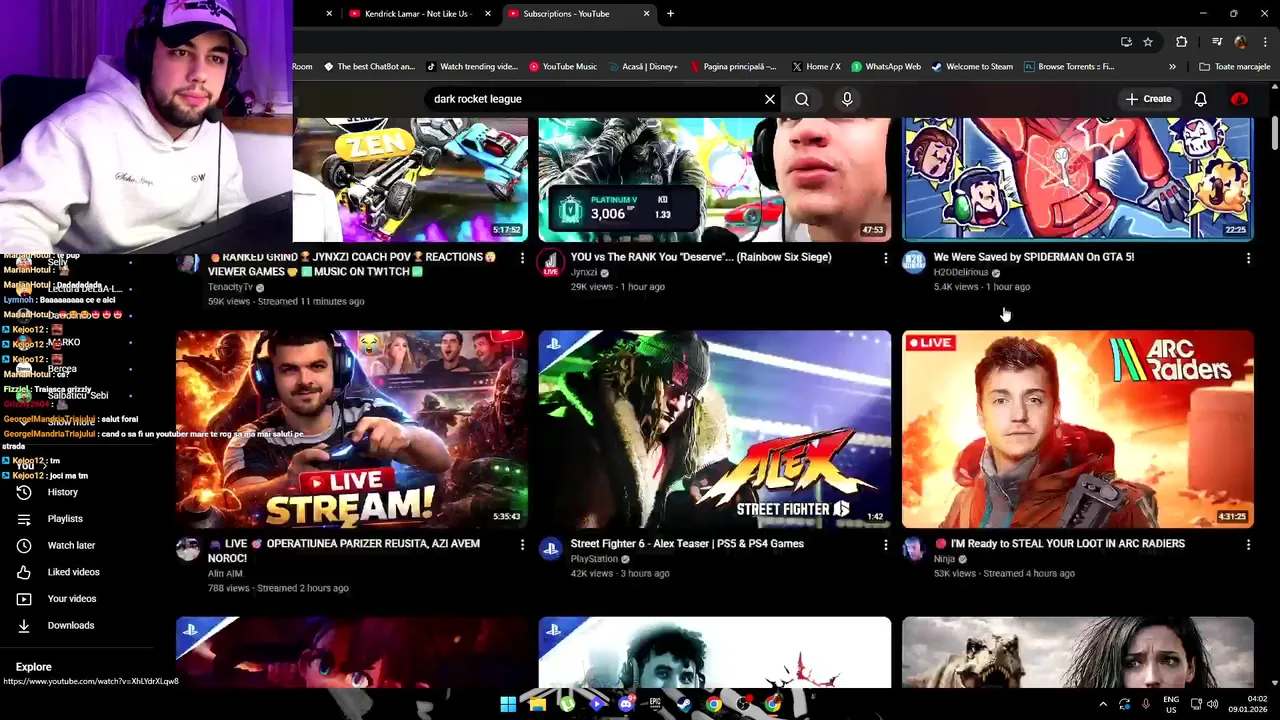Open the Welcome to Steam bookmark
The width and height of the screenshot is (1280, 720).
[x=972, y=67]
